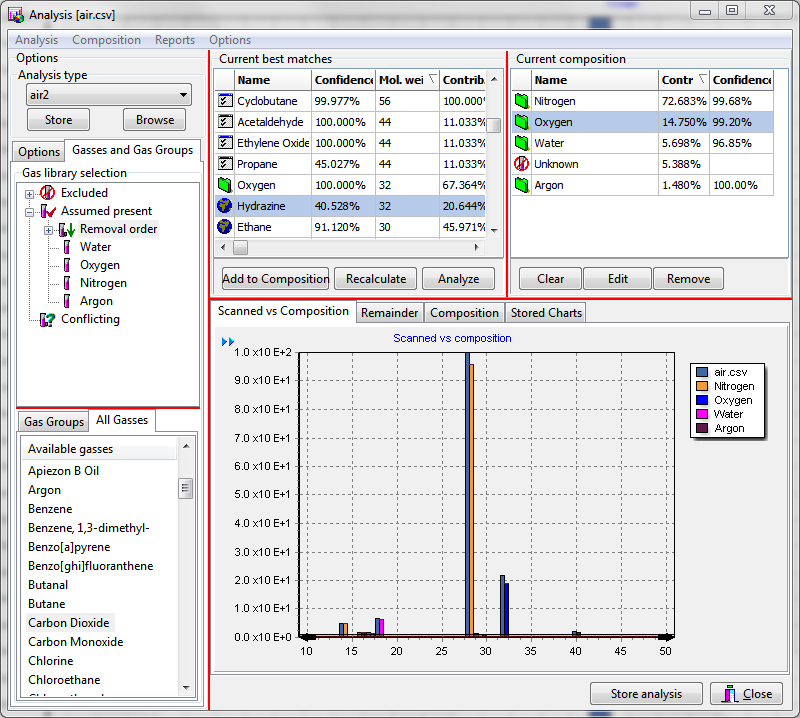The height and width of the screenshot is (718, 800).
Task: Open the Reports menu
Action: [175, 40]
